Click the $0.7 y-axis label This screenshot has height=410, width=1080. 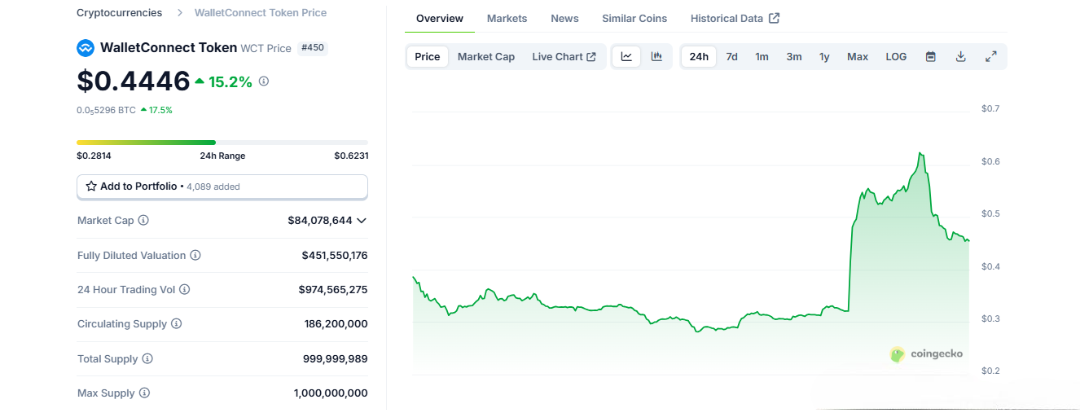point(990,109)
